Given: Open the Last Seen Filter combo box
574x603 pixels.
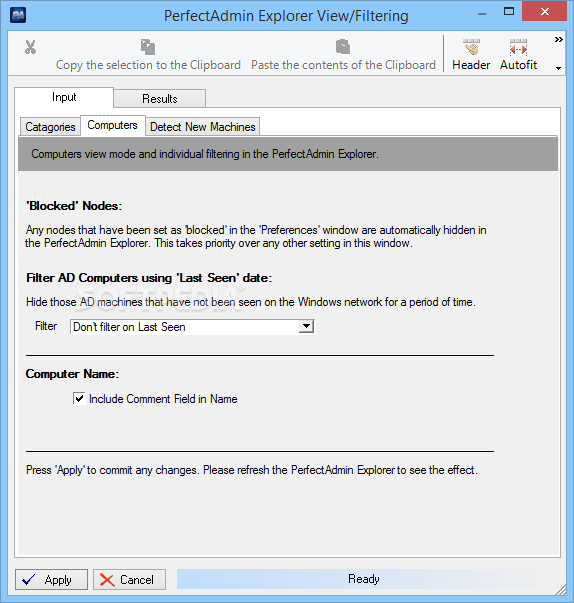Looking at the screenshot, I should [x=192, y=327].
